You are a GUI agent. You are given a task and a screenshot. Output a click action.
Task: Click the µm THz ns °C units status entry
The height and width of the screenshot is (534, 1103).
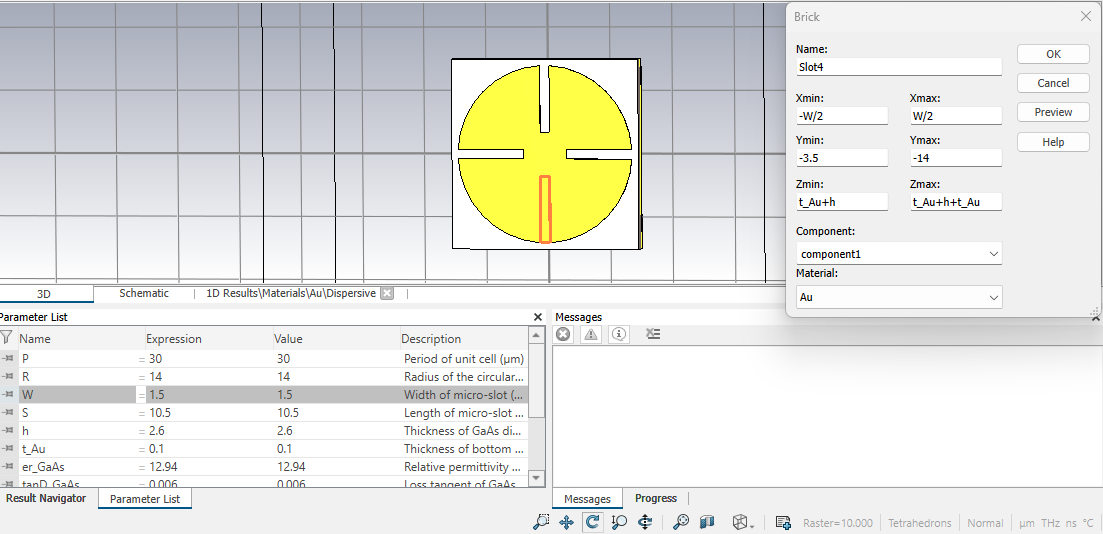coord(1056,523)
